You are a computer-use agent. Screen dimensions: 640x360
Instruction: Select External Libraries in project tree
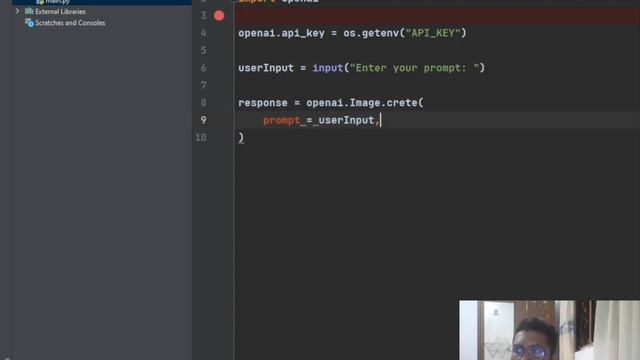click(x=60, y=12)
